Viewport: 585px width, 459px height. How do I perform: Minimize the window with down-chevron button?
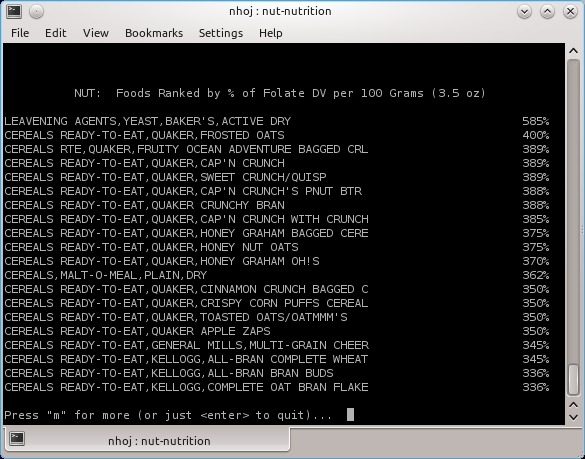coord(524,12)
